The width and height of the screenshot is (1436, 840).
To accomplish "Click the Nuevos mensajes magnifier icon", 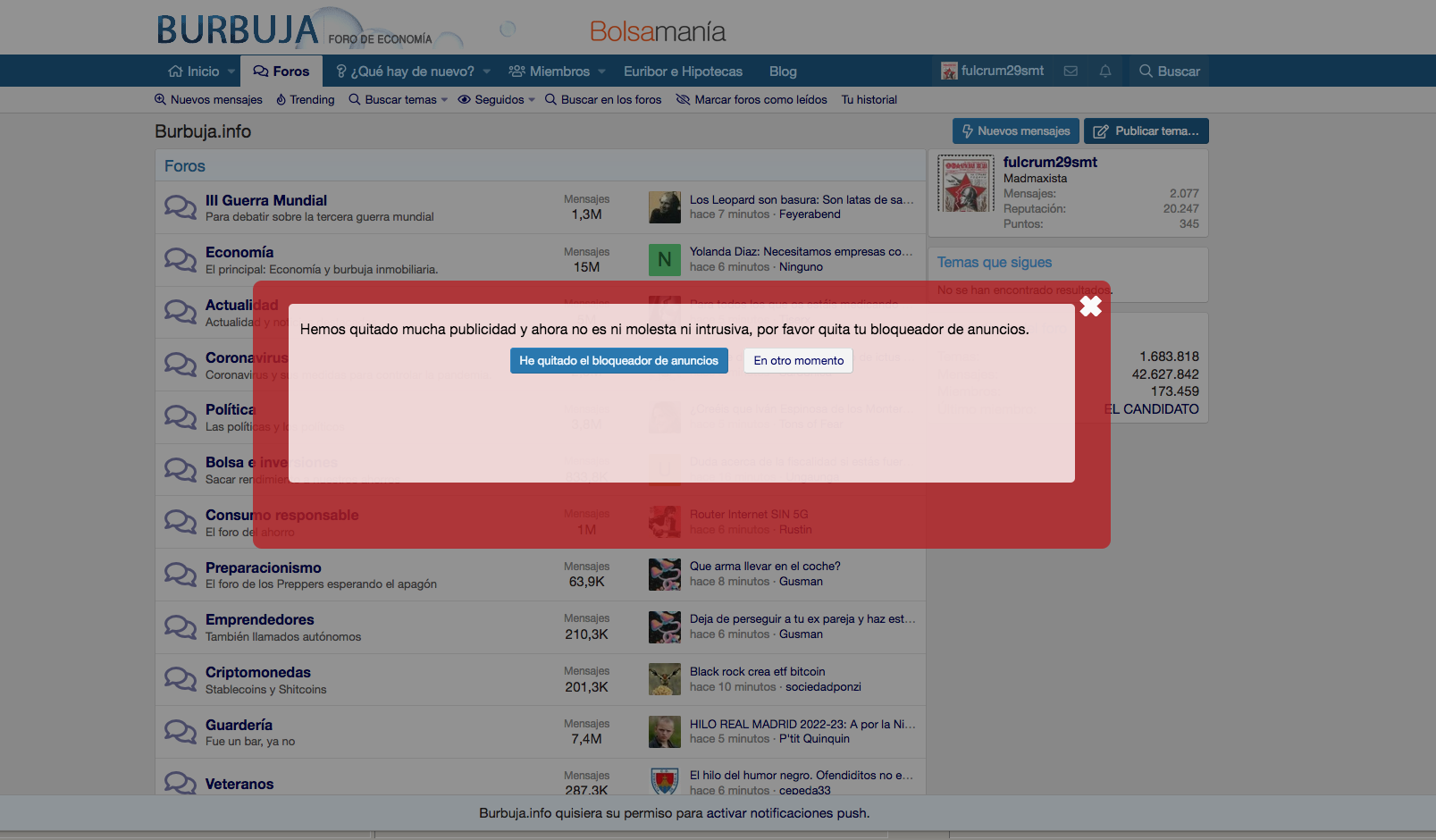I will 160,99.
